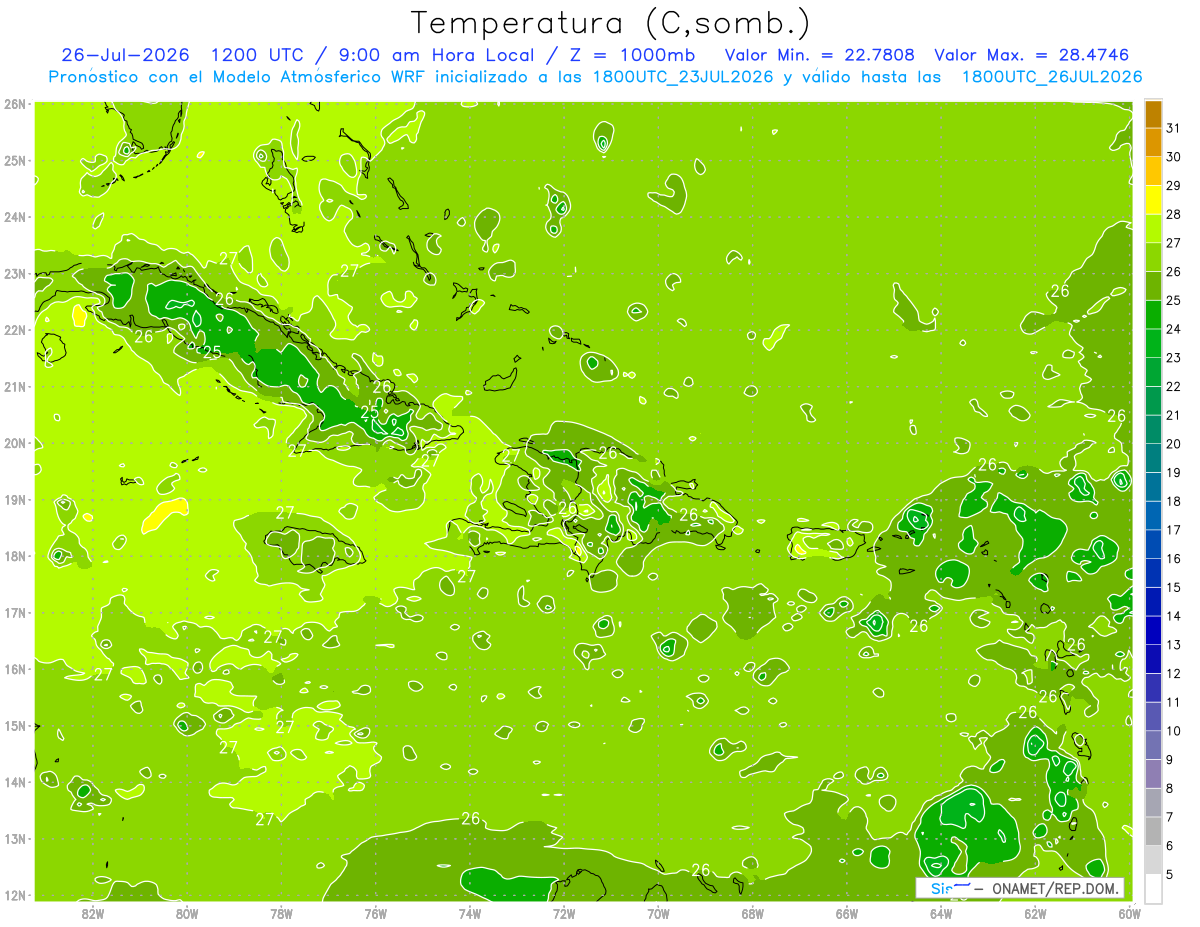The width and height of the screenshot is (1200, 927).
Task: Click the '14N' latitude axis label
Action: click(x=14, y=782)
